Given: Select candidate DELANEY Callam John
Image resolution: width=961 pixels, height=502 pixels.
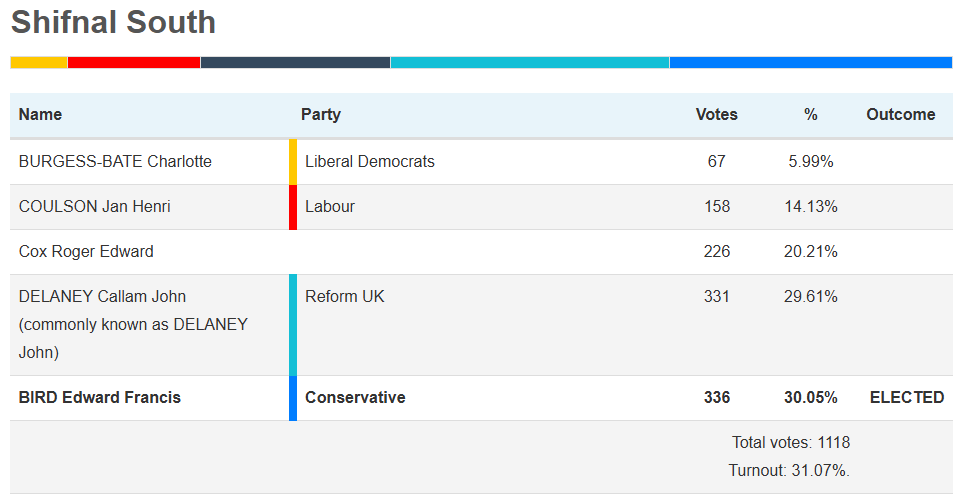Looking at the screenshot, I should [x=102, y=297].
